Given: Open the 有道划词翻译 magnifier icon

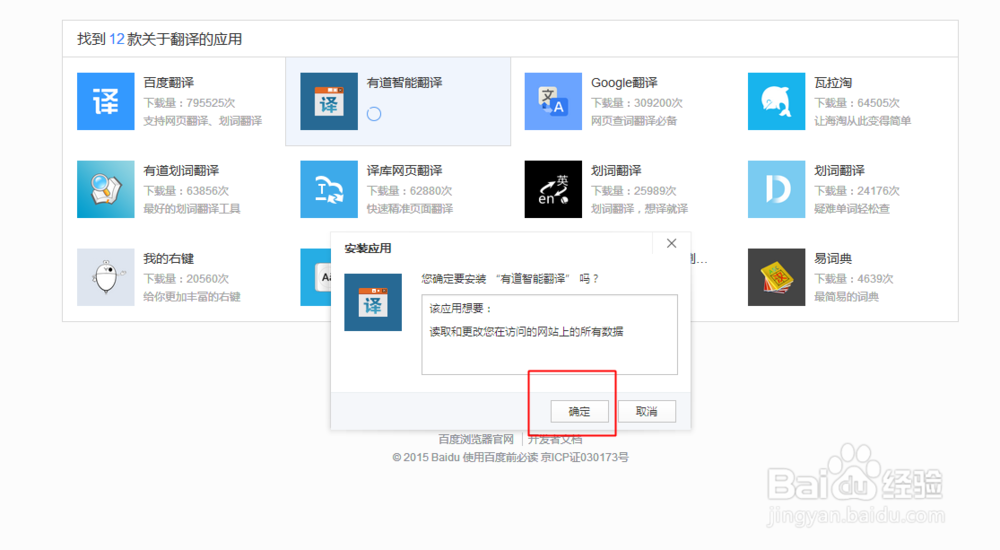Looking at the screenshot, I should (106, 190).
